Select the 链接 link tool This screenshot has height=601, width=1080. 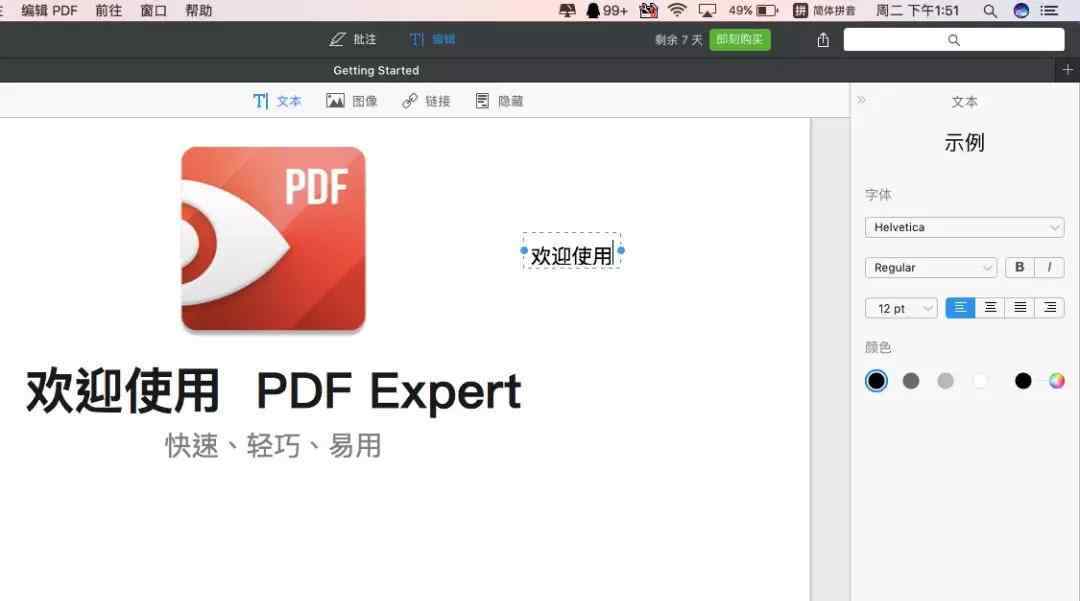click(x=426, y=101)
